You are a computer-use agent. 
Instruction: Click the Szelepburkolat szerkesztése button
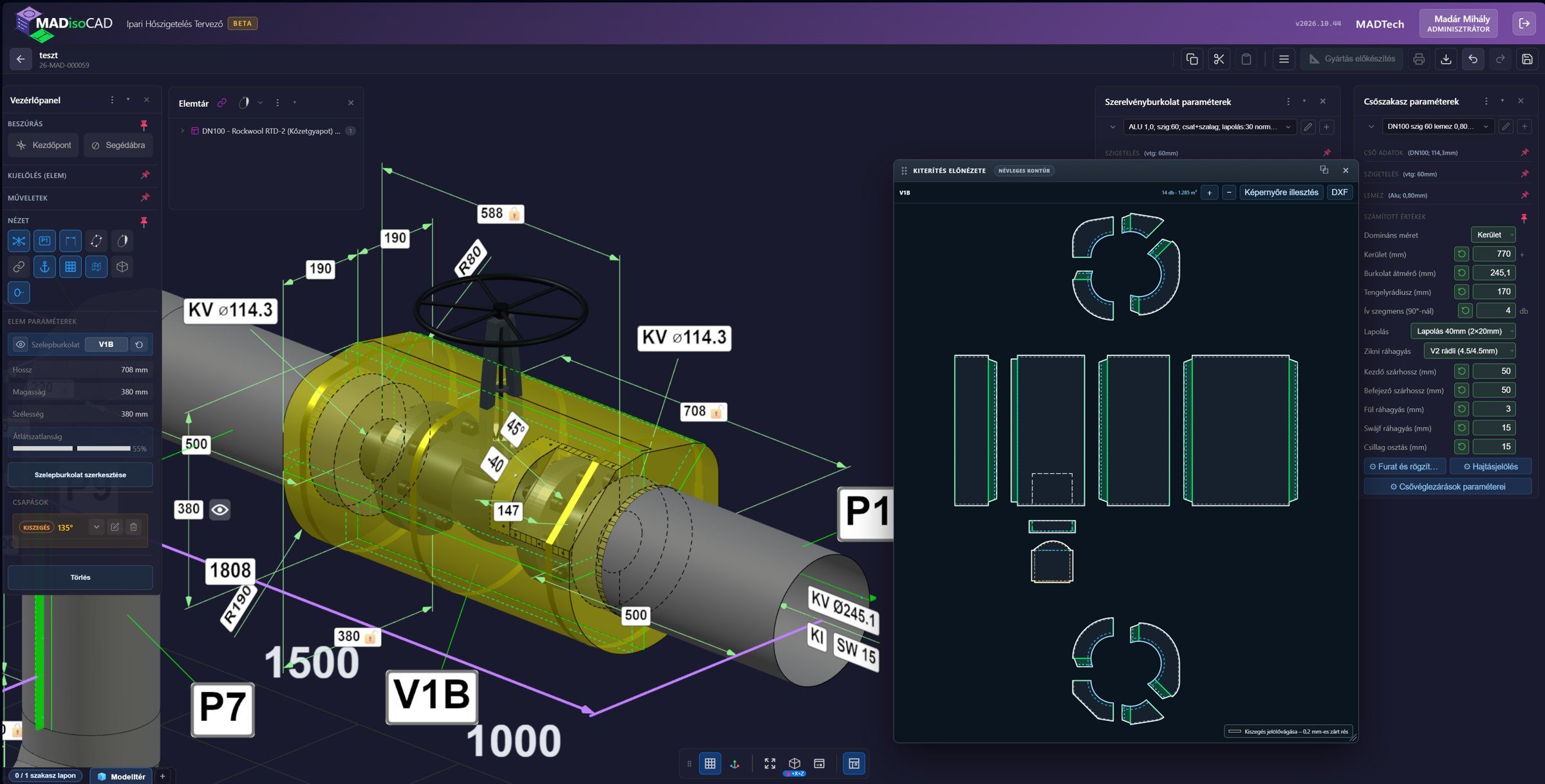(x=80, y=475)
